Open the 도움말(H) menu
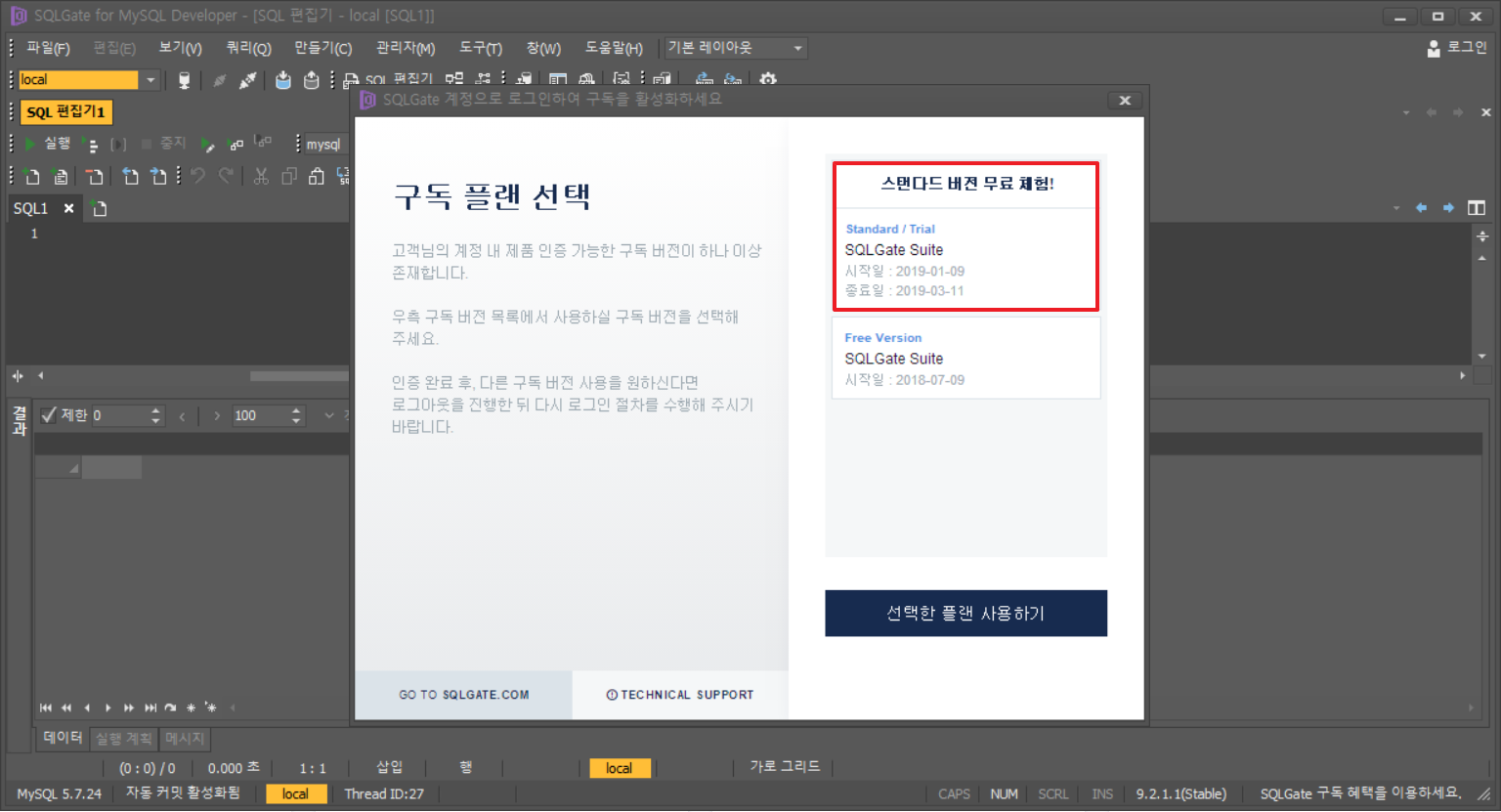 click(x=614, y=48)
